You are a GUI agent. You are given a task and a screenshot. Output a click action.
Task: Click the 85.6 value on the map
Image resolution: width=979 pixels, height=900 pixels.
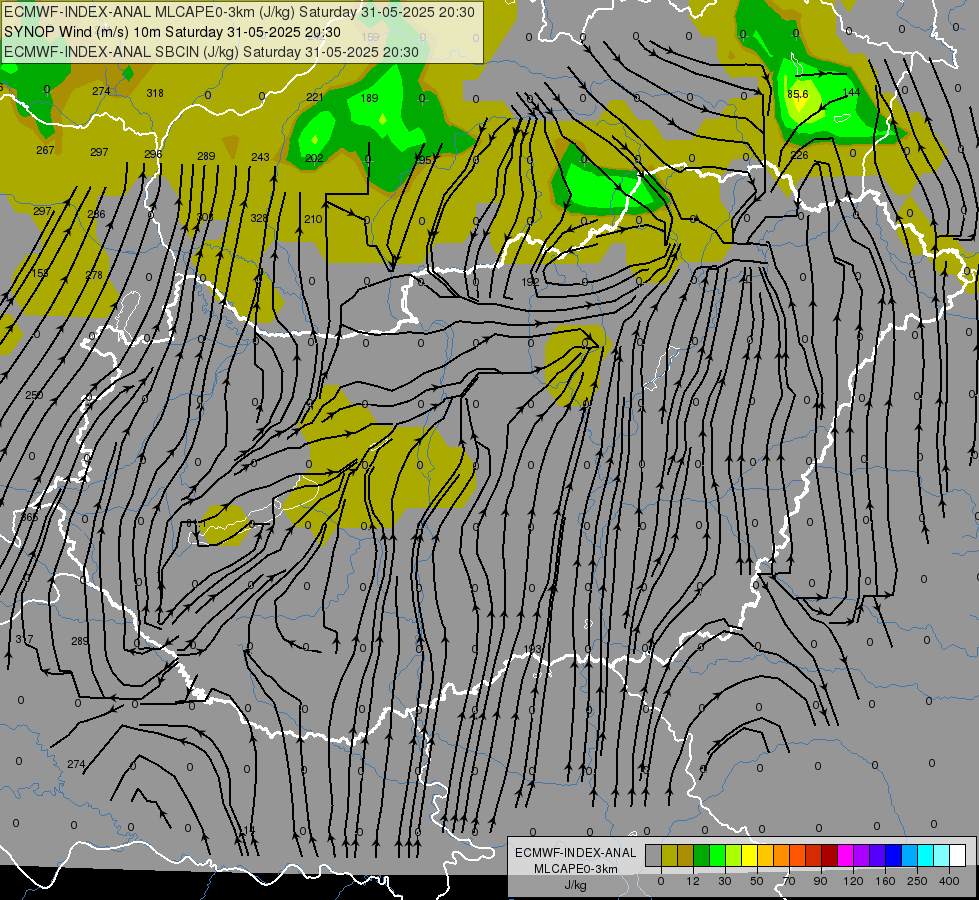point(798,94)
